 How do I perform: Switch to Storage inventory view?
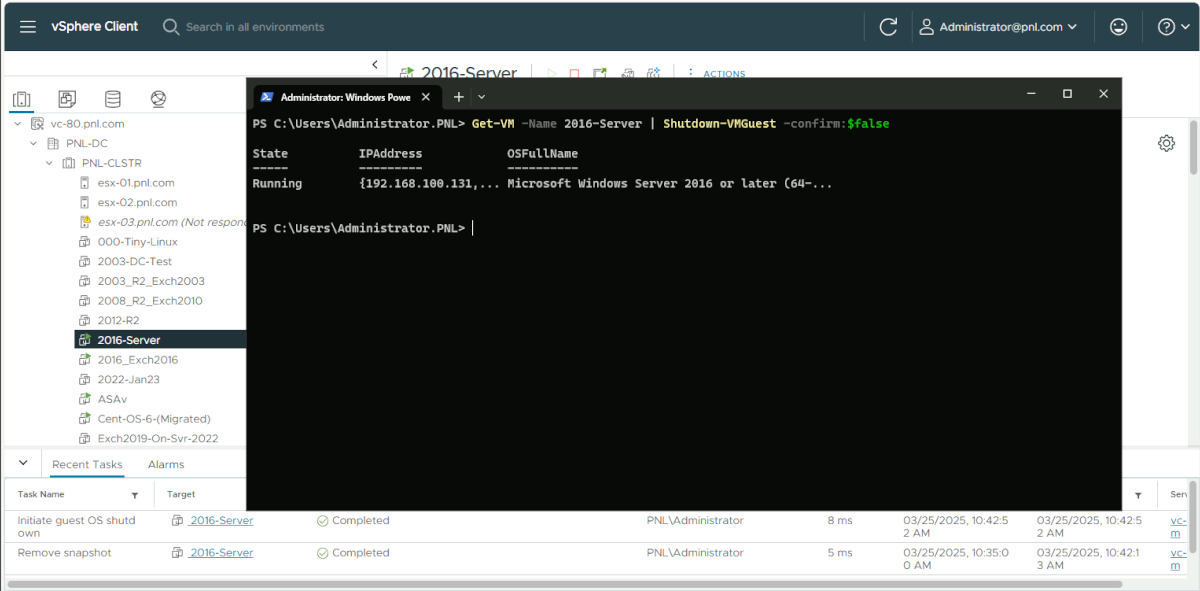tap(113, 99)
